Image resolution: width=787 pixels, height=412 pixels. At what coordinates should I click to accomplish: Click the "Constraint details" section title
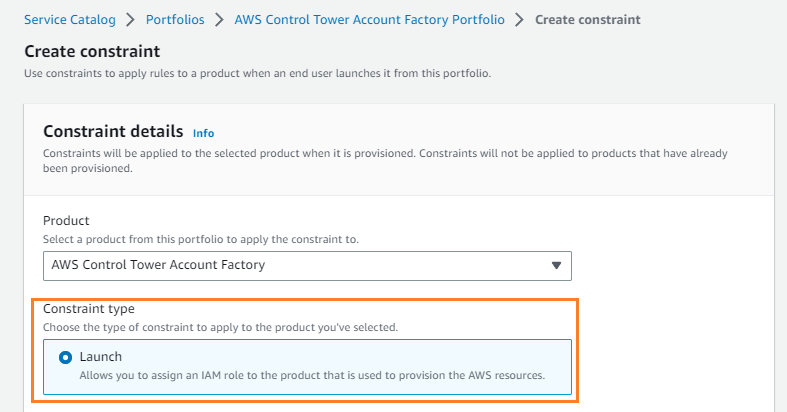113,131
